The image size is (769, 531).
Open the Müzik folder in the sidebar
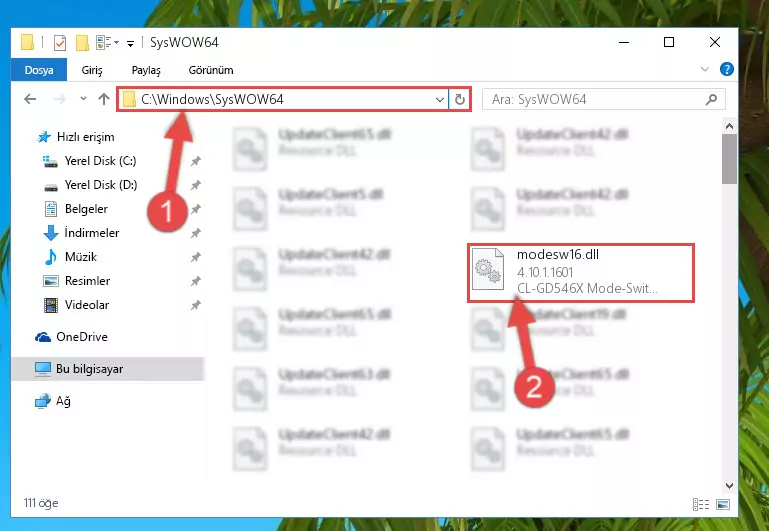pyautogui.click(x=81, y=257)
